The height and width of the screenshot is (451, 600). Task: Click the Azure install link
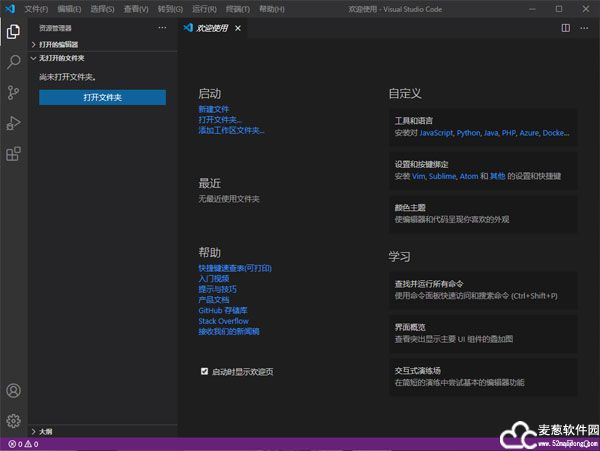pos(529,133)
